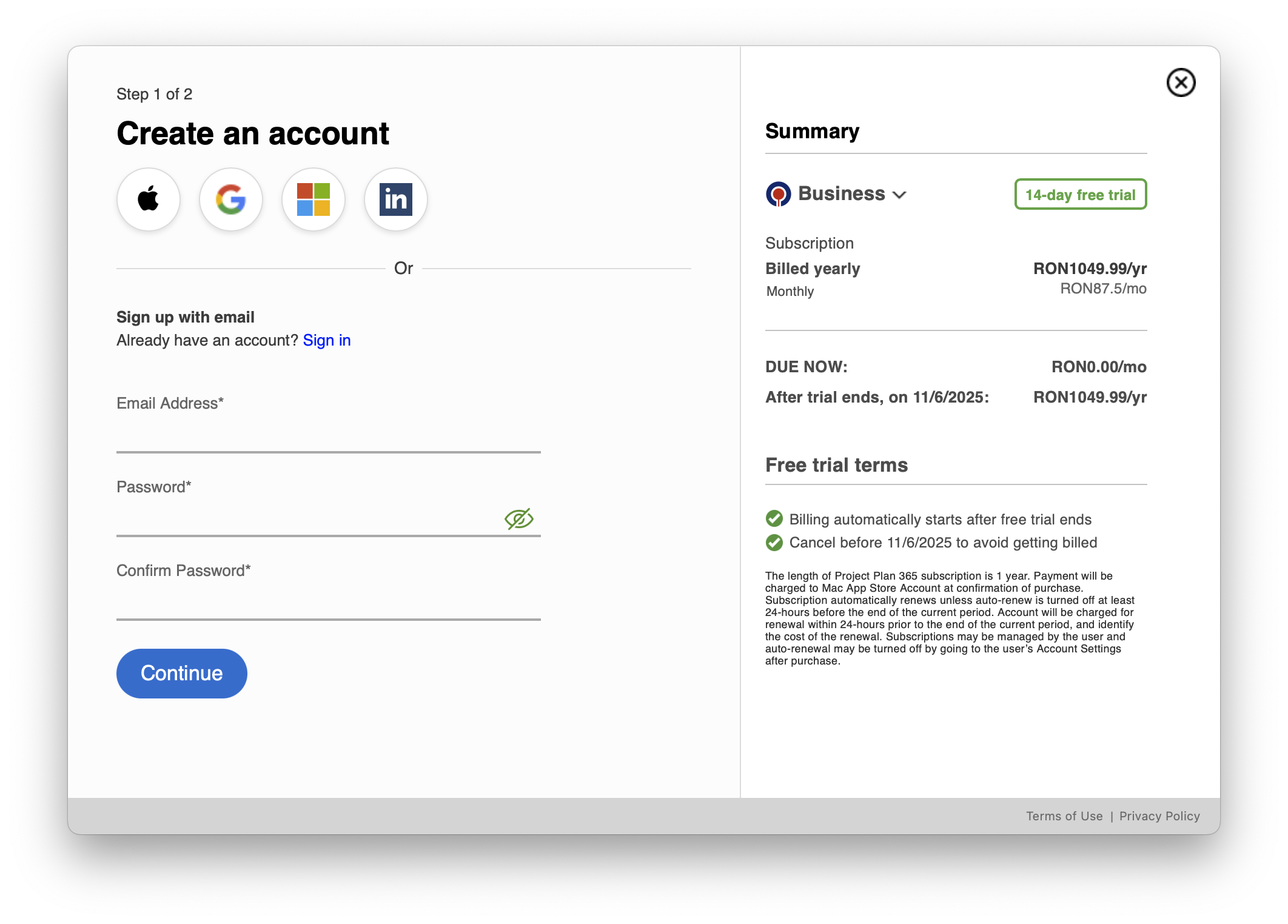Follow the Sign in link
Screen dimensions: 1288x924
(x=327, y=341)
